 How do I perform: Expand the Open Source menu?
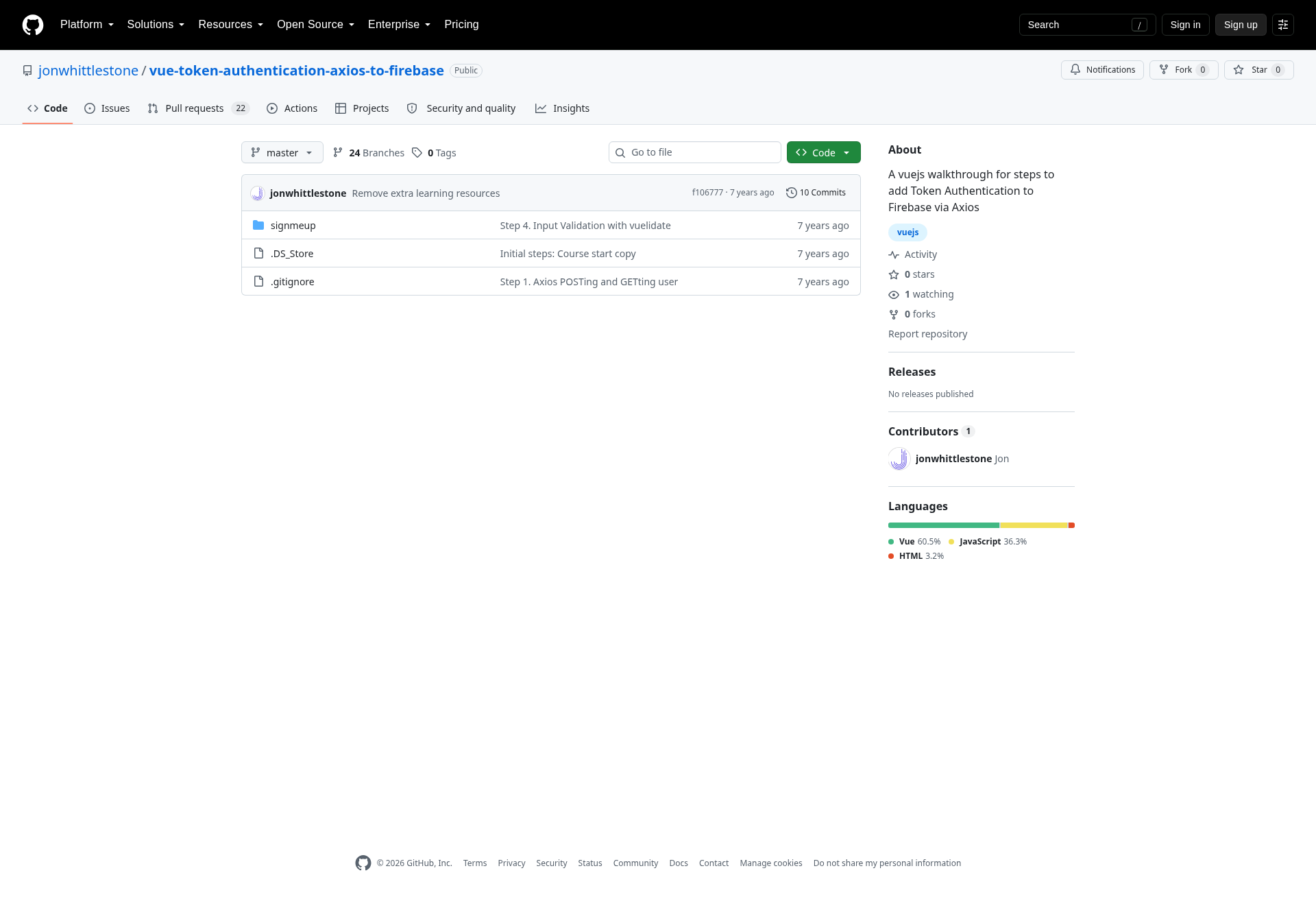tap(315, 25)
